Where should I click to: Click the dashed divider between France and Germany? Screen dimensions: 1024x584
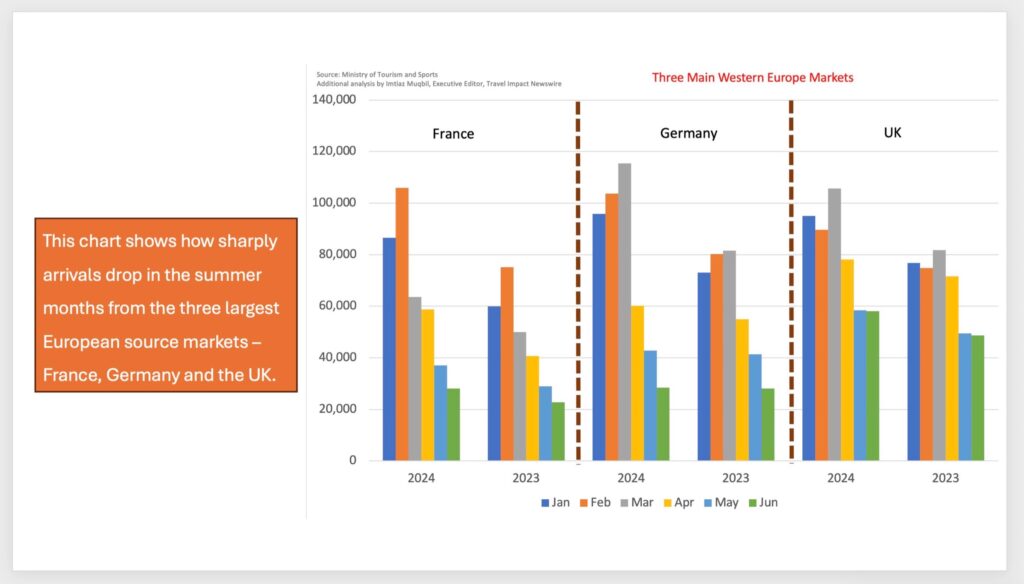tap(578, 280)
